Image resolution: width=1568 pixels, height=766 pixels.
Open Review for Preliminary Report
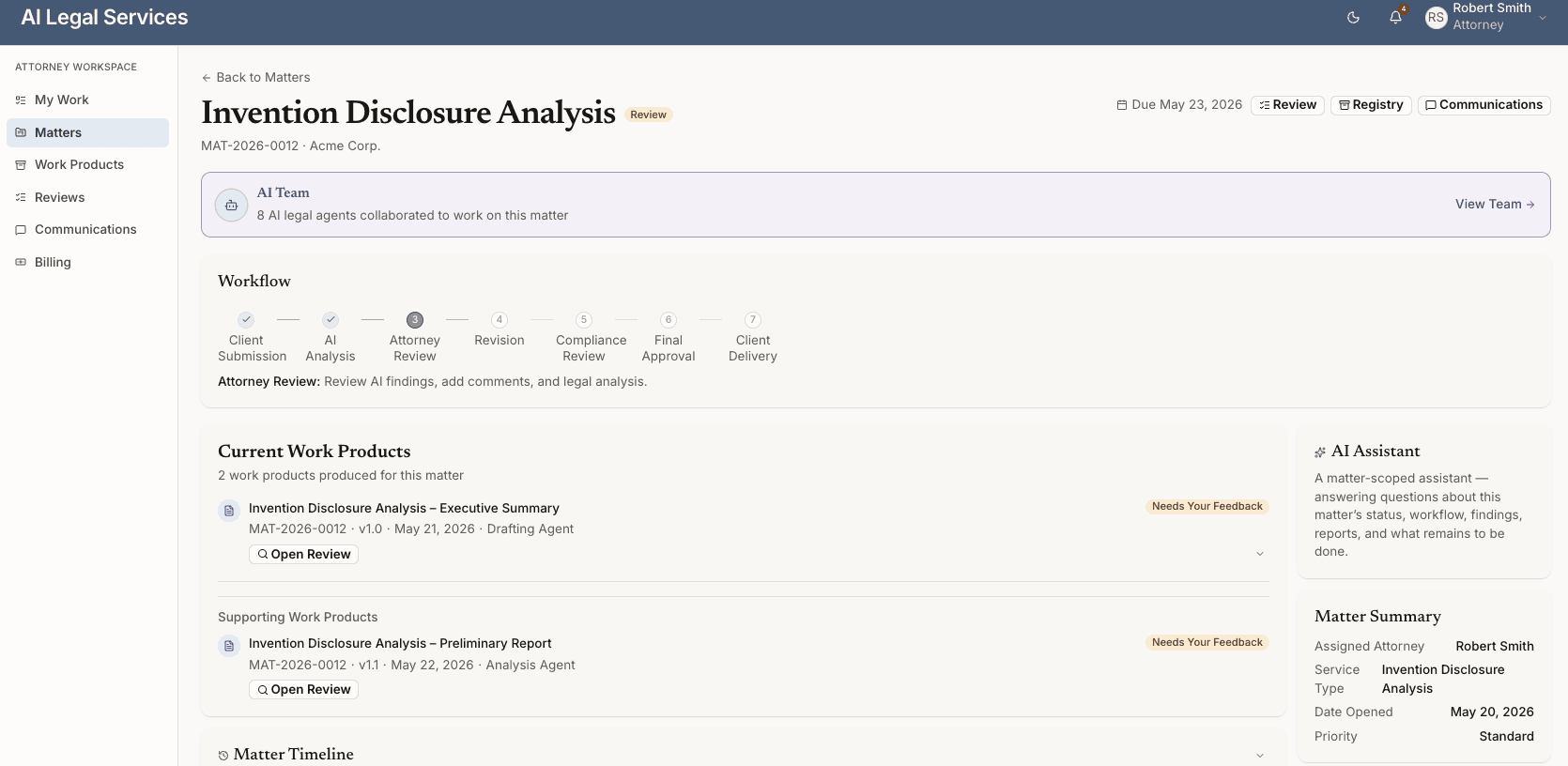click(303, 689)
